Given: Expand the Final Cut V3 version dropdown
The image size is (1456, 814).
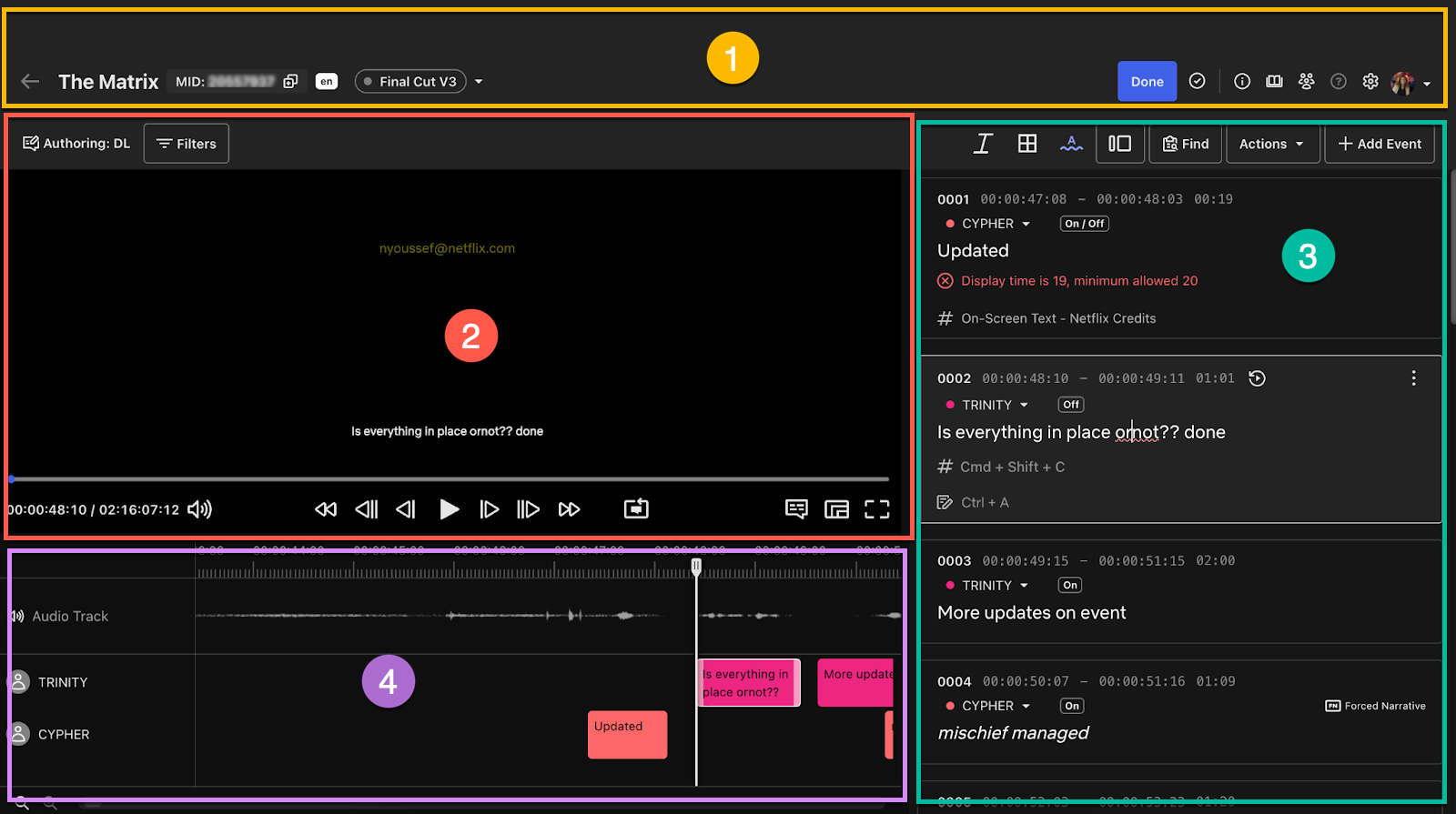Looking at the screenshot, I should click(x=479, y=82).
